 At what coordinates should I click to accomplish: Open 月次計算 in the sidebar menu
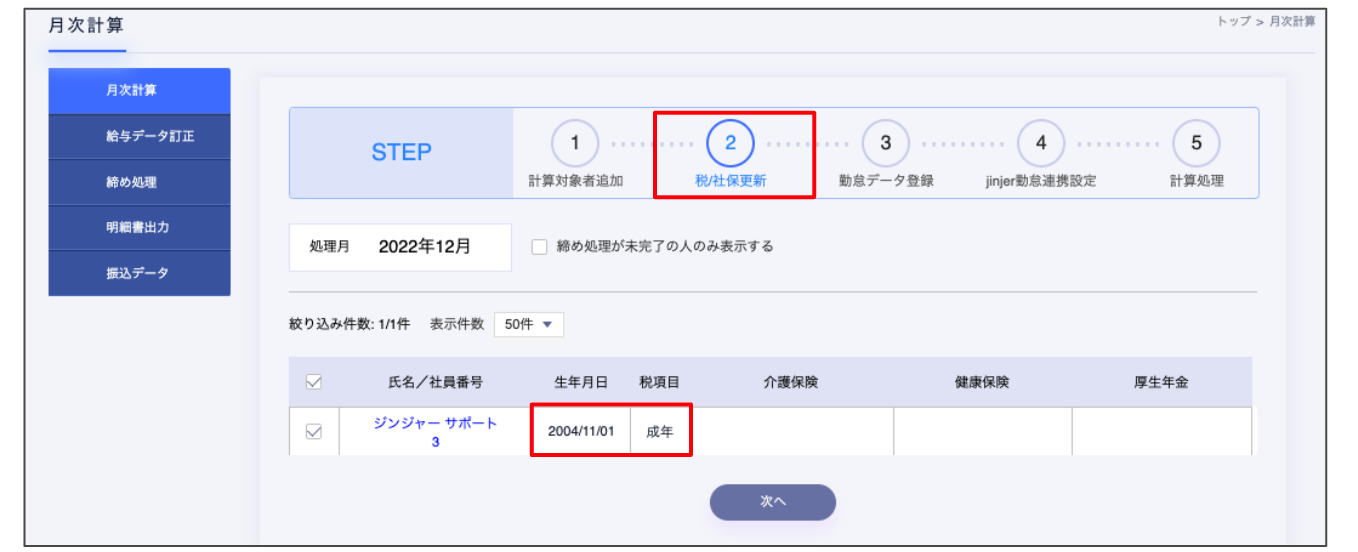139,91
